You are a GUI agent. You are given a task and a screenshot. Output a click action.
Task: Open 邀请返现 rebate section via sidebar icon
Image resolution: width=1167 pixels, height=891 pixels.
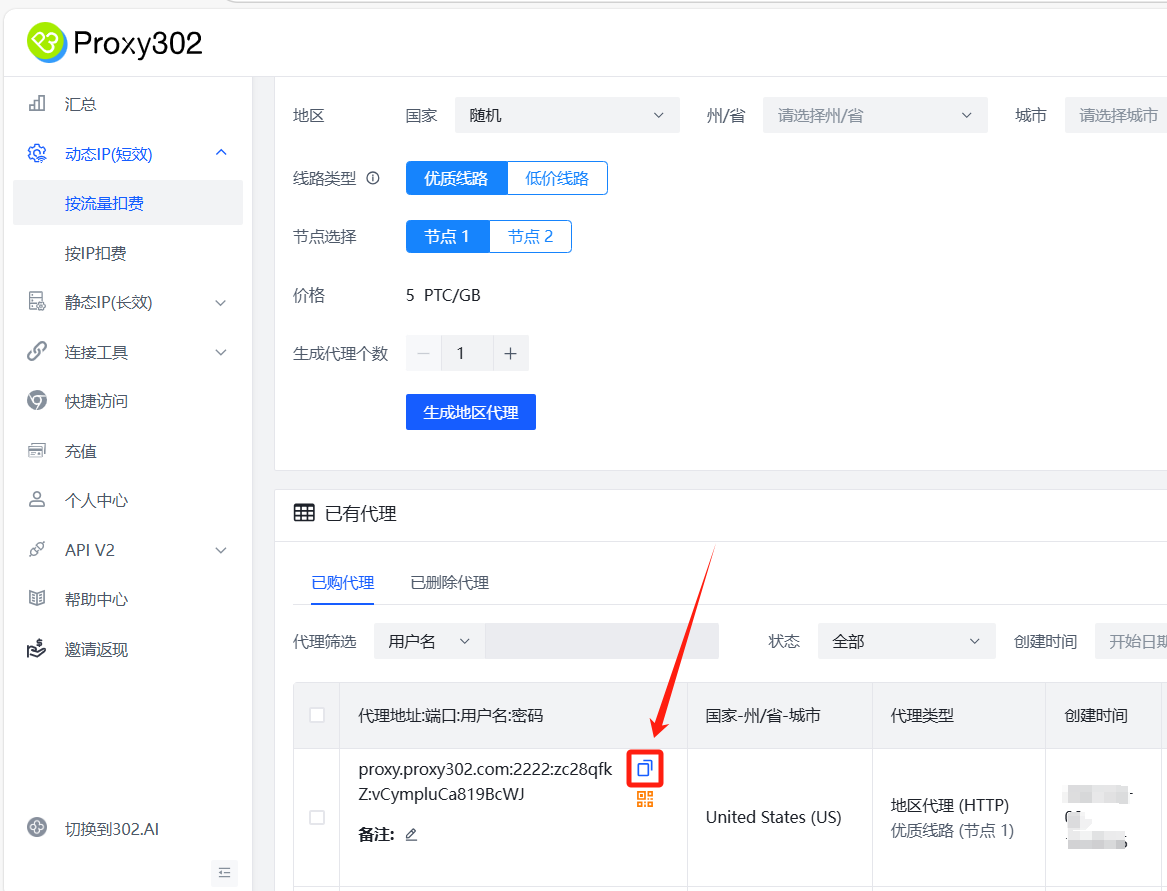pyautogui.click(x=36, y=648)
